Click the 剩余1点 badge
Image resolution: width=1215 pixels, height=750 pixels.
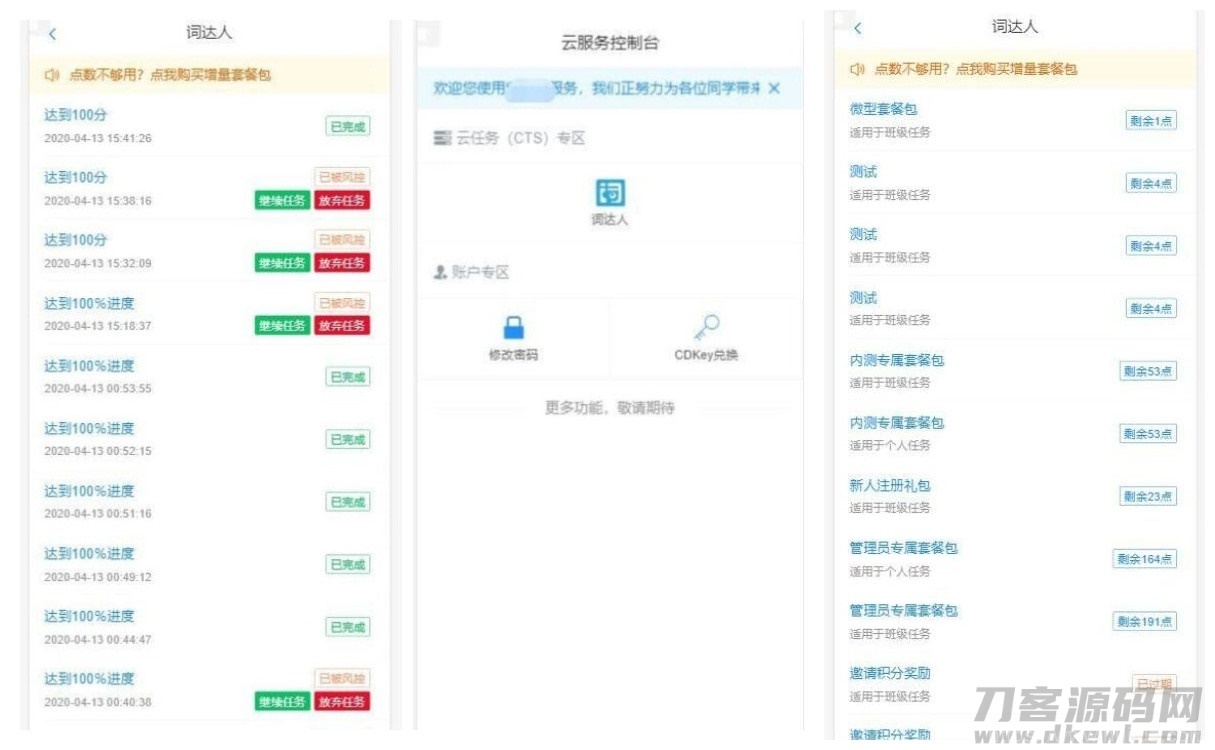click(x=1151, y=121)
